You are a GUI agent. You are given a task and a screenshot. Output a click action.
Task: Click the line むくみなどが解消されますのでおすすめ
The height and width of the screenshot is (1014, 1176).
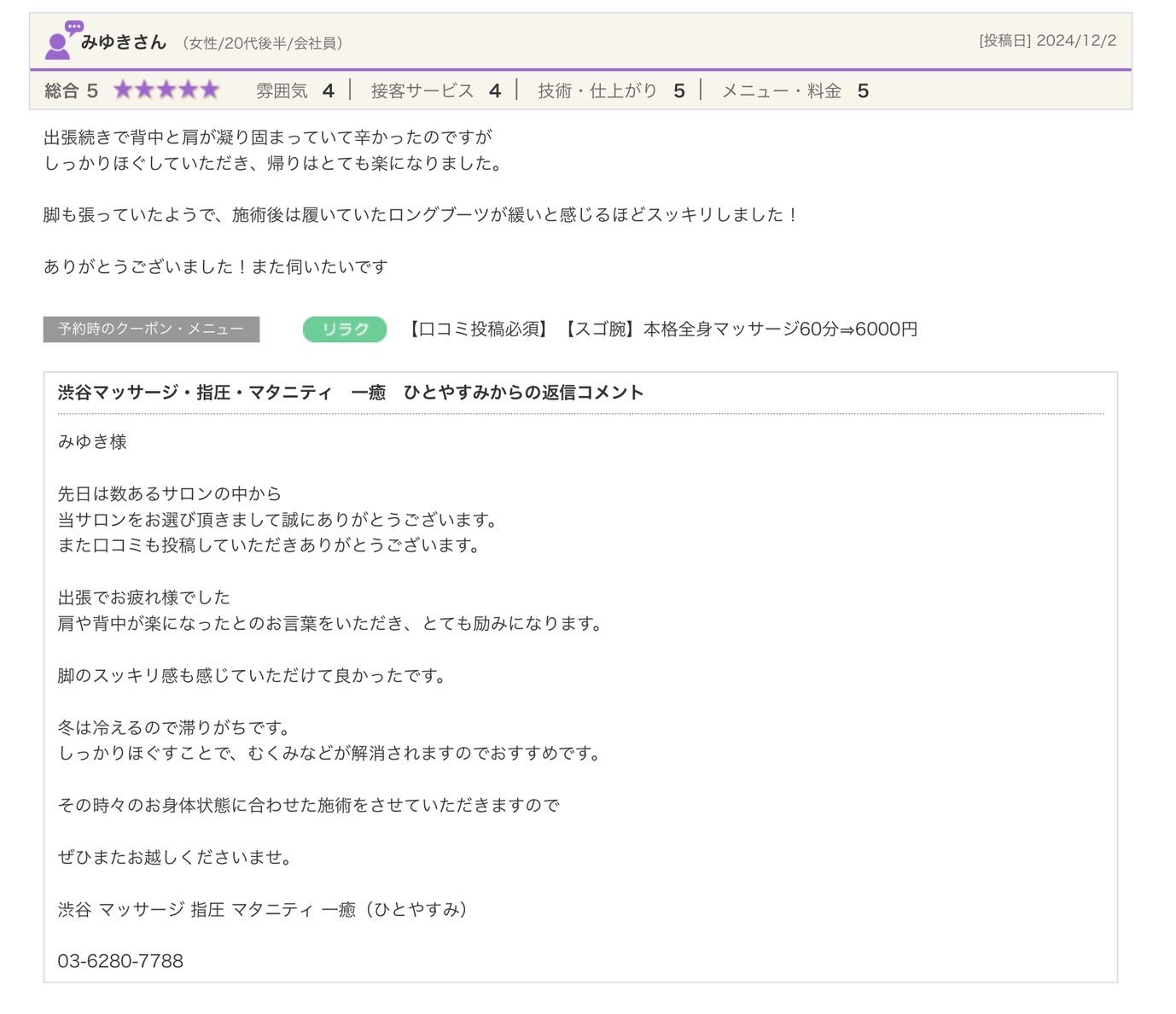point(329,754)
